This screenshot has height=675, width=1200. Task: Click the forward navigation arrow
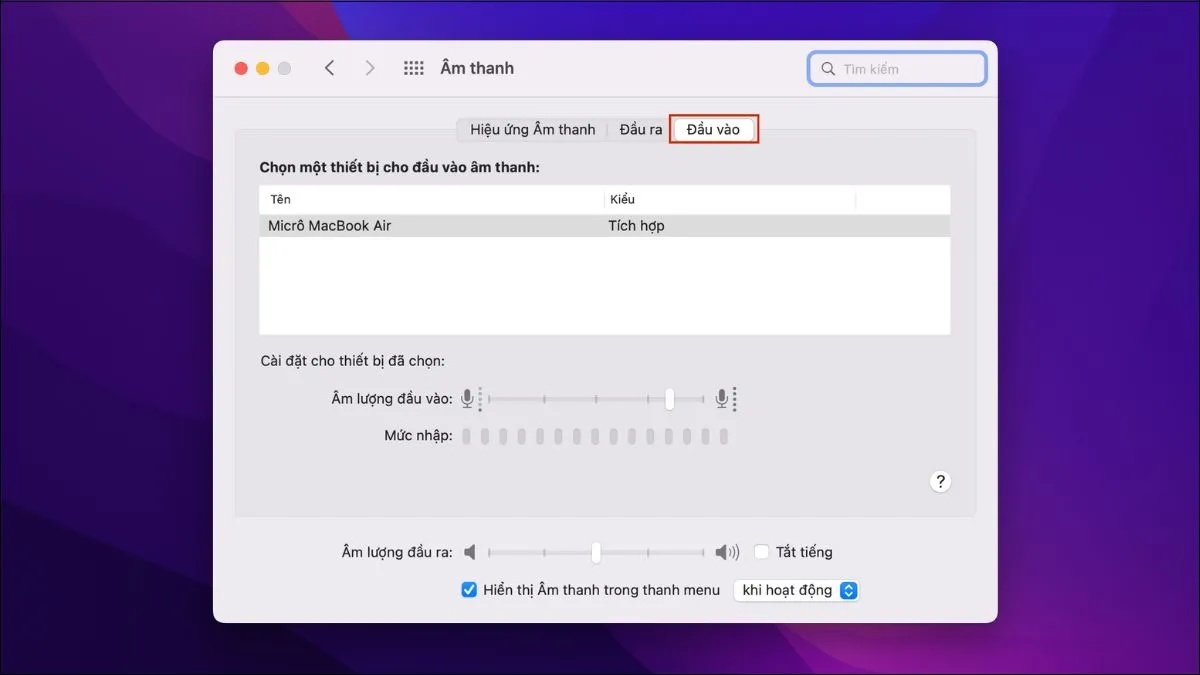click(370, 68)
